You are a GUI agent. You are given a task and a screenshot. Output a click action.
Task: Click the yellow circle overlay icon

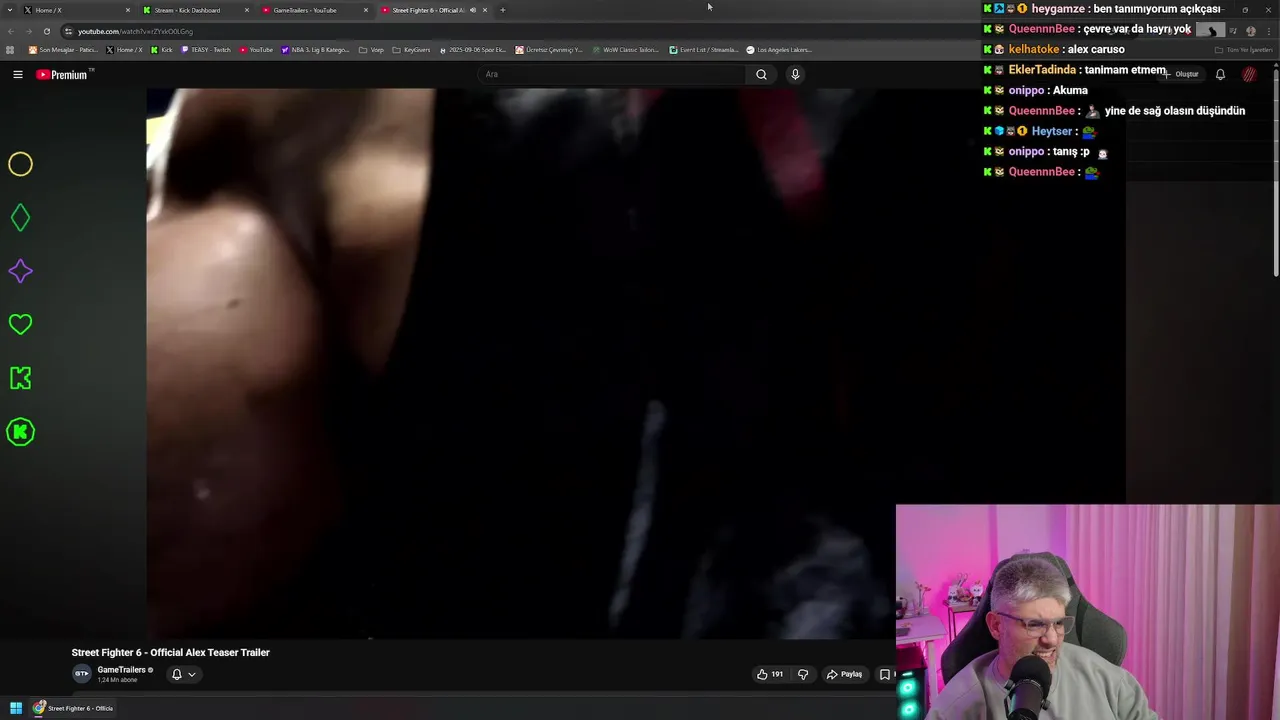click(20, 164)
